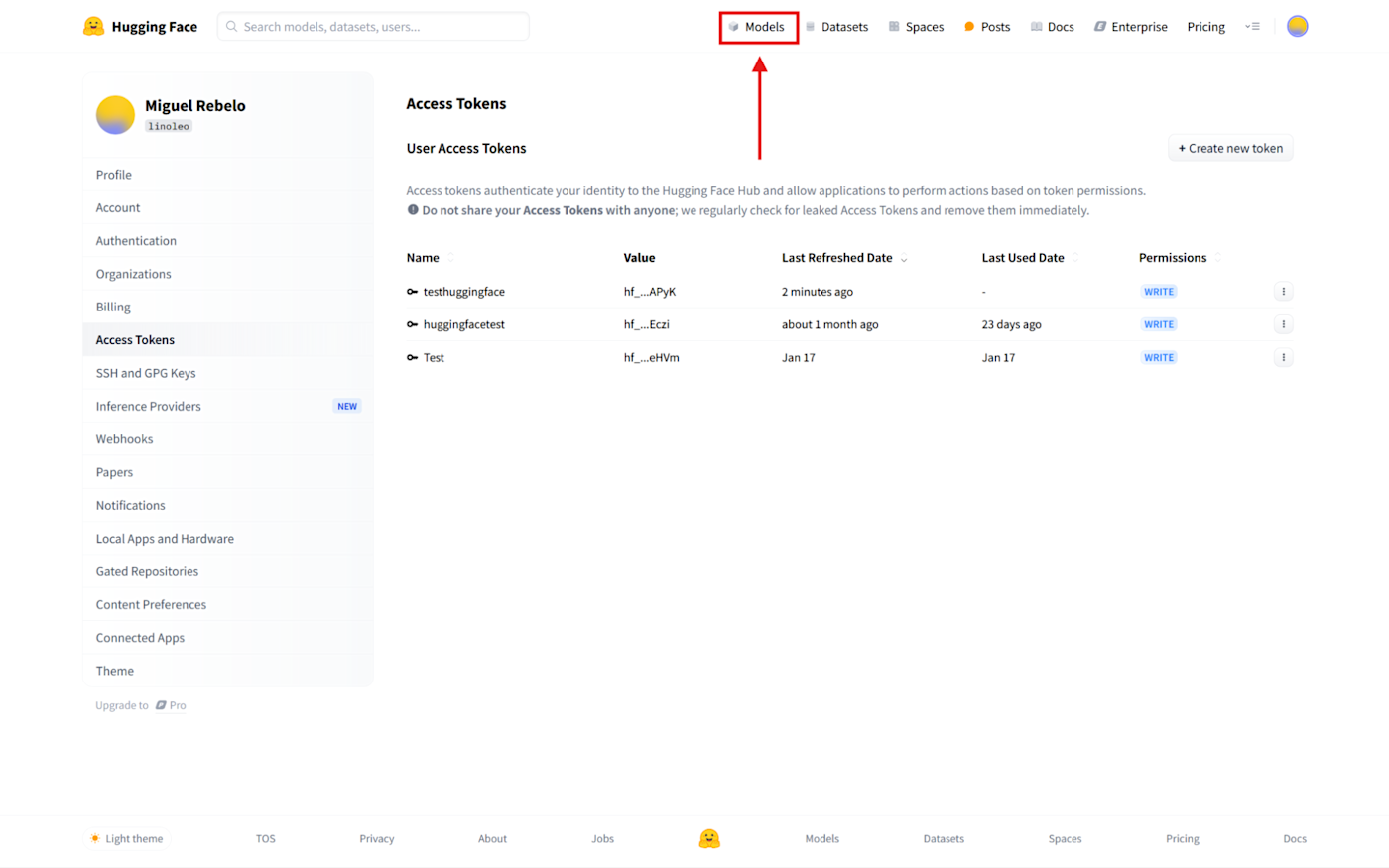Toggle the Light theme switcher in footer

click(126, 839)
